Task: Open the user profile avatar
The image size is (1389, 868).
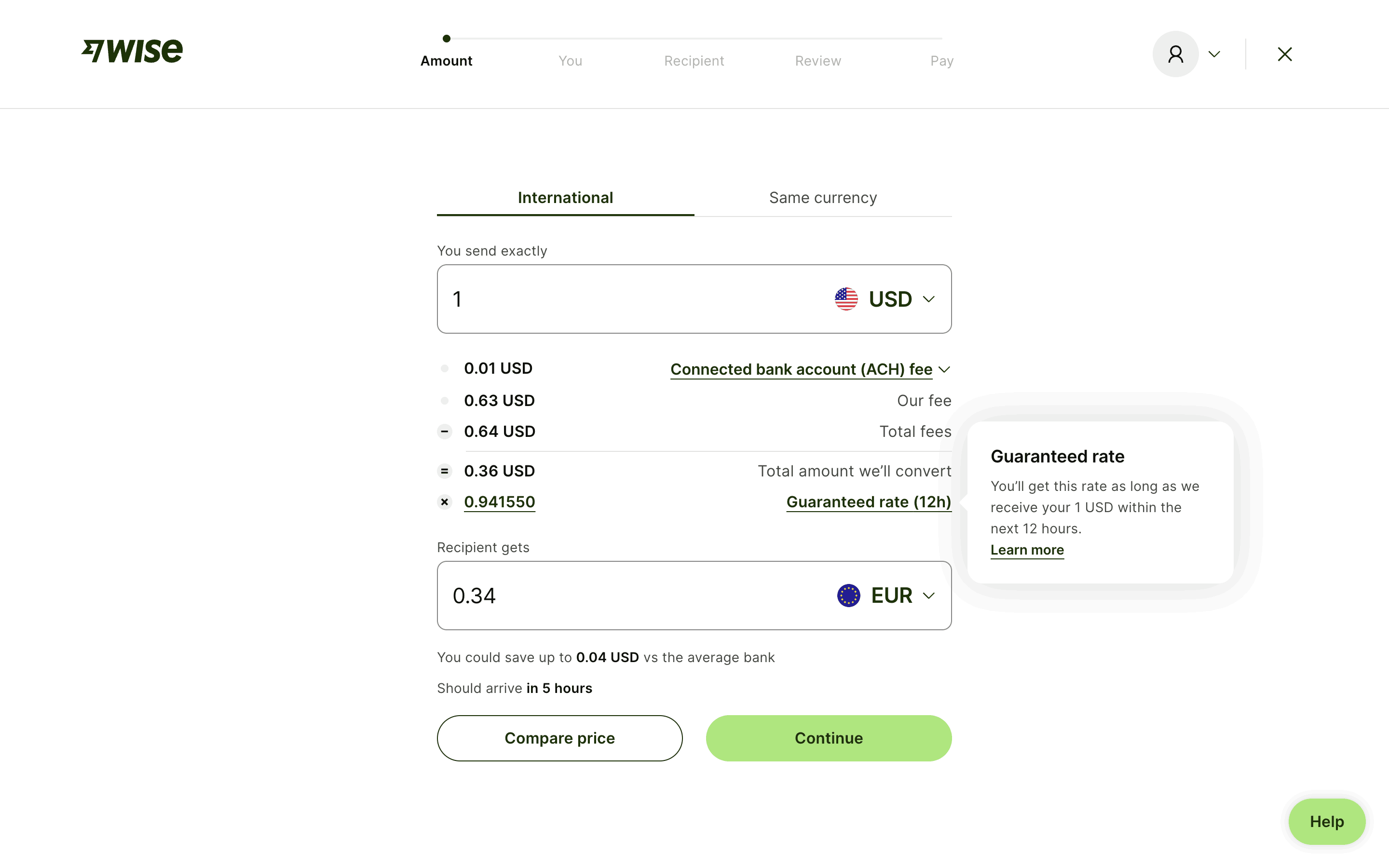Action: click(1175, 54)
